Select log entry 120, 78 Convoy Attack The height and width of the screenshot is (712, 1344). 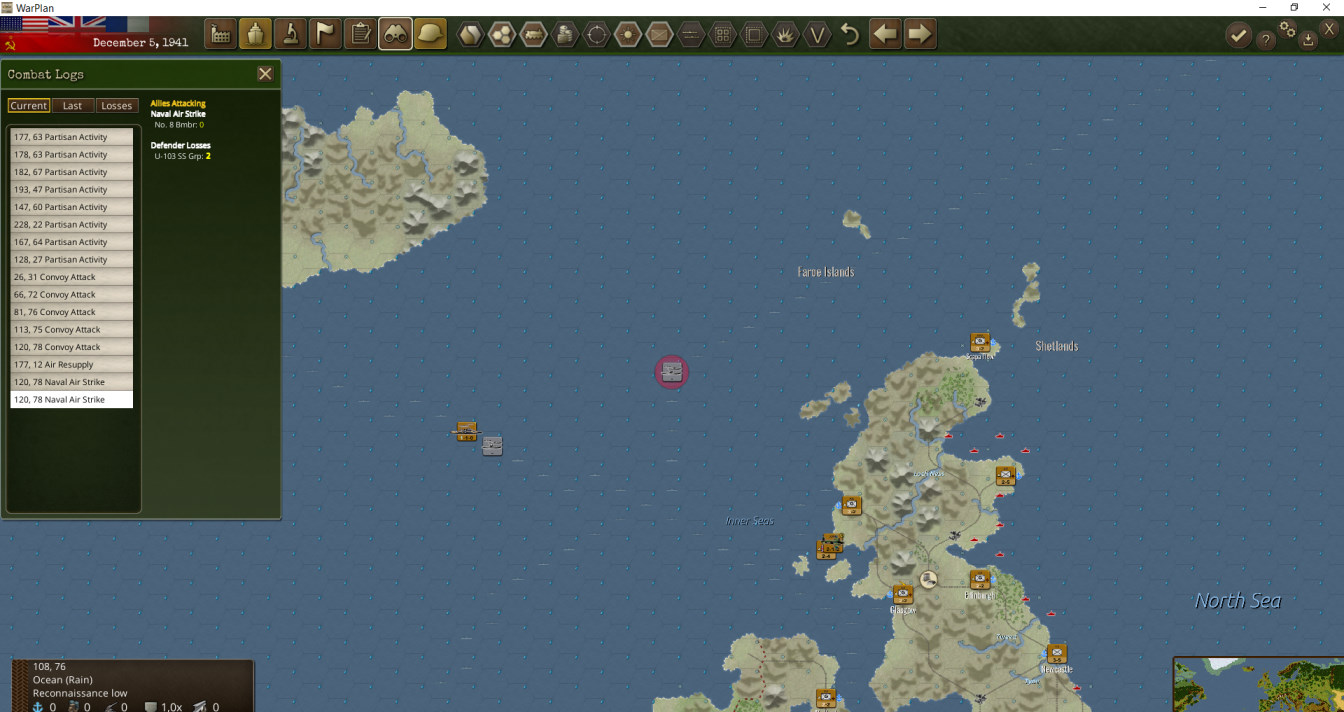click(x=71, y=347)
